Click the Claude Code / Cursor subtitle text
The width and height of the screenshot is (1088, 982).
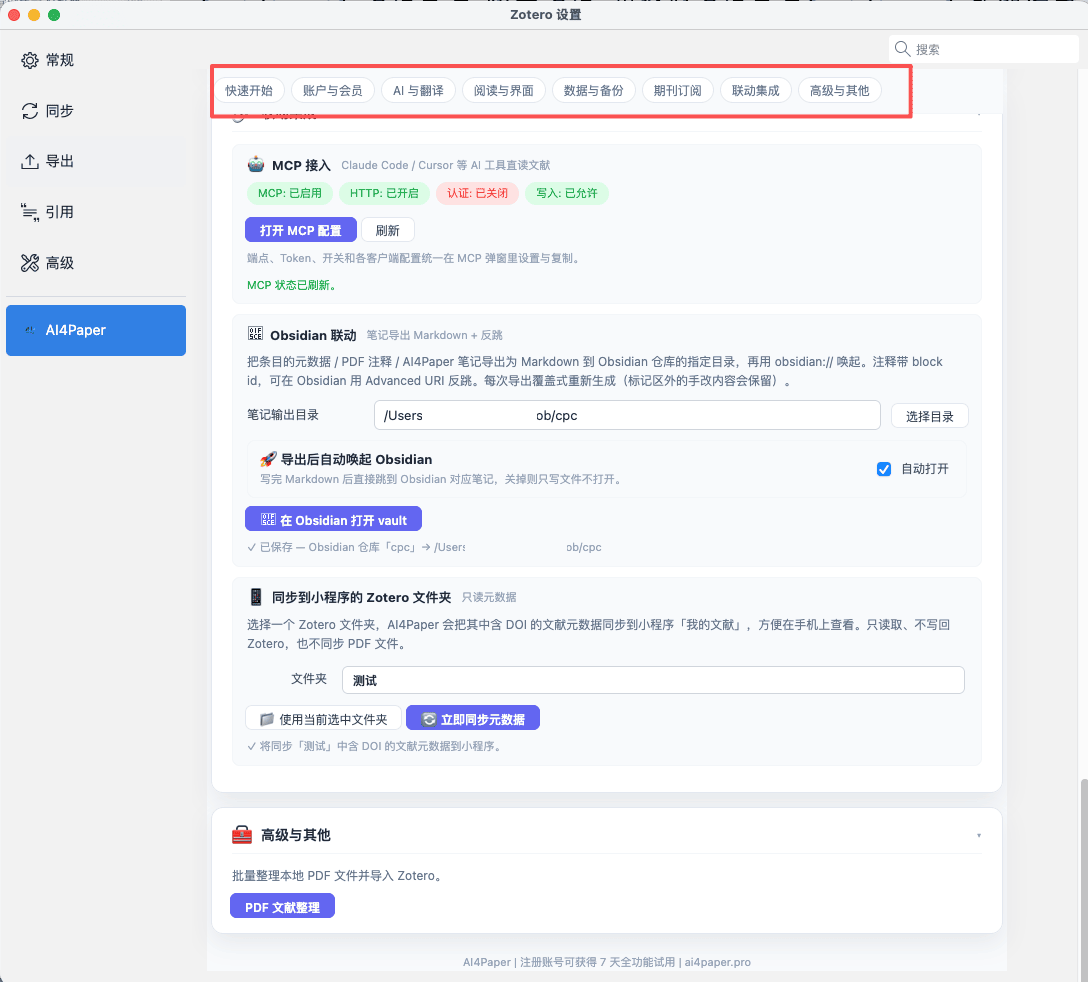[x=445, y=165]
